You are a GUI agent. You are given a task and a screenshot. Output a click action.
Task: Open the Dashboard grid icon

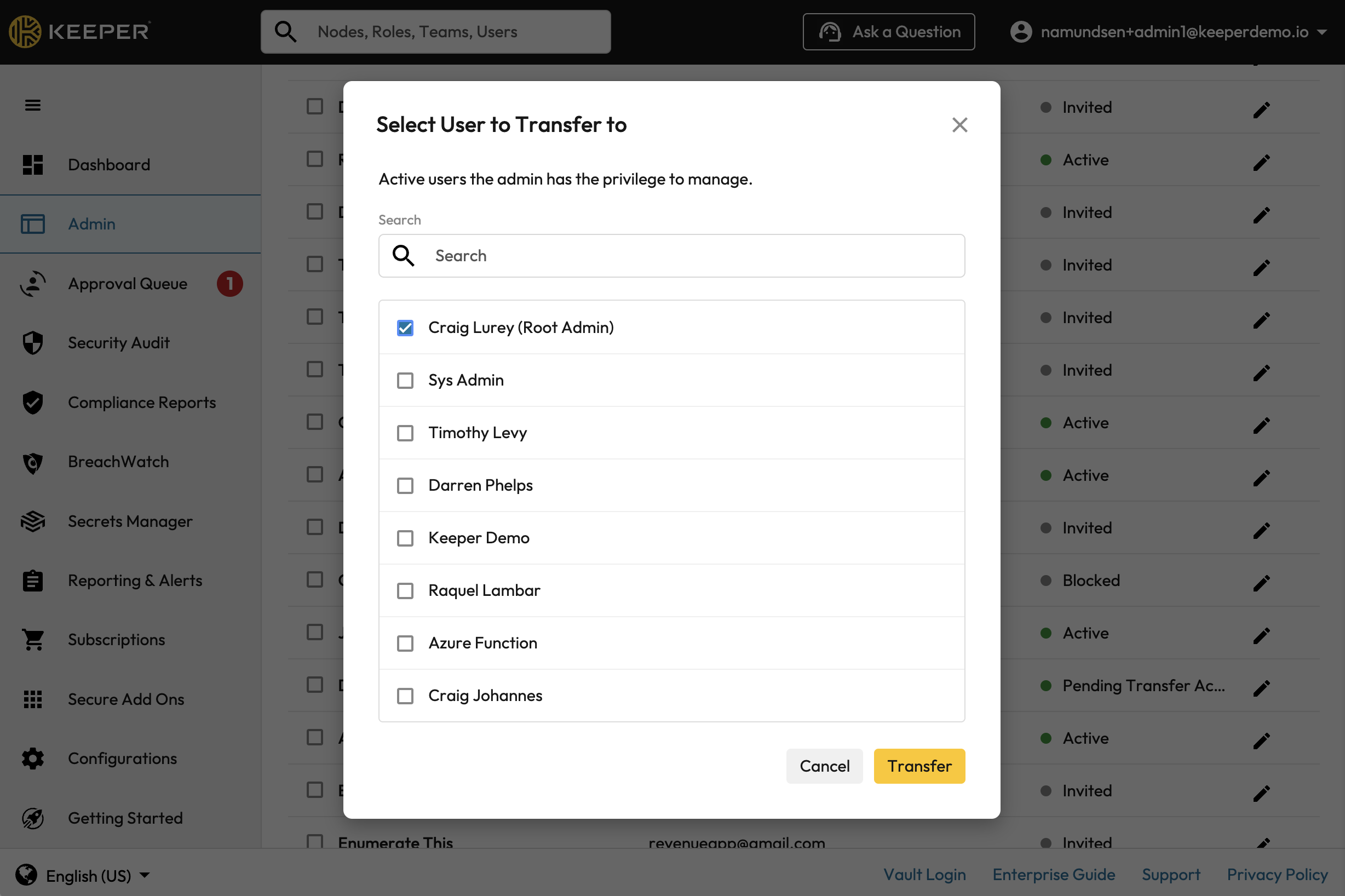coord(32,164)
